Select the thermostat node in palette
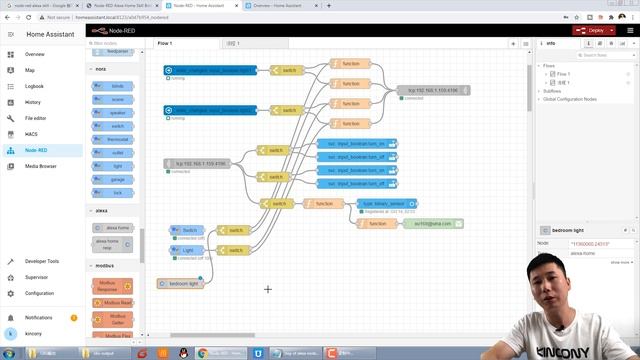This screenshot has width=640, height=360. point(113,140)
